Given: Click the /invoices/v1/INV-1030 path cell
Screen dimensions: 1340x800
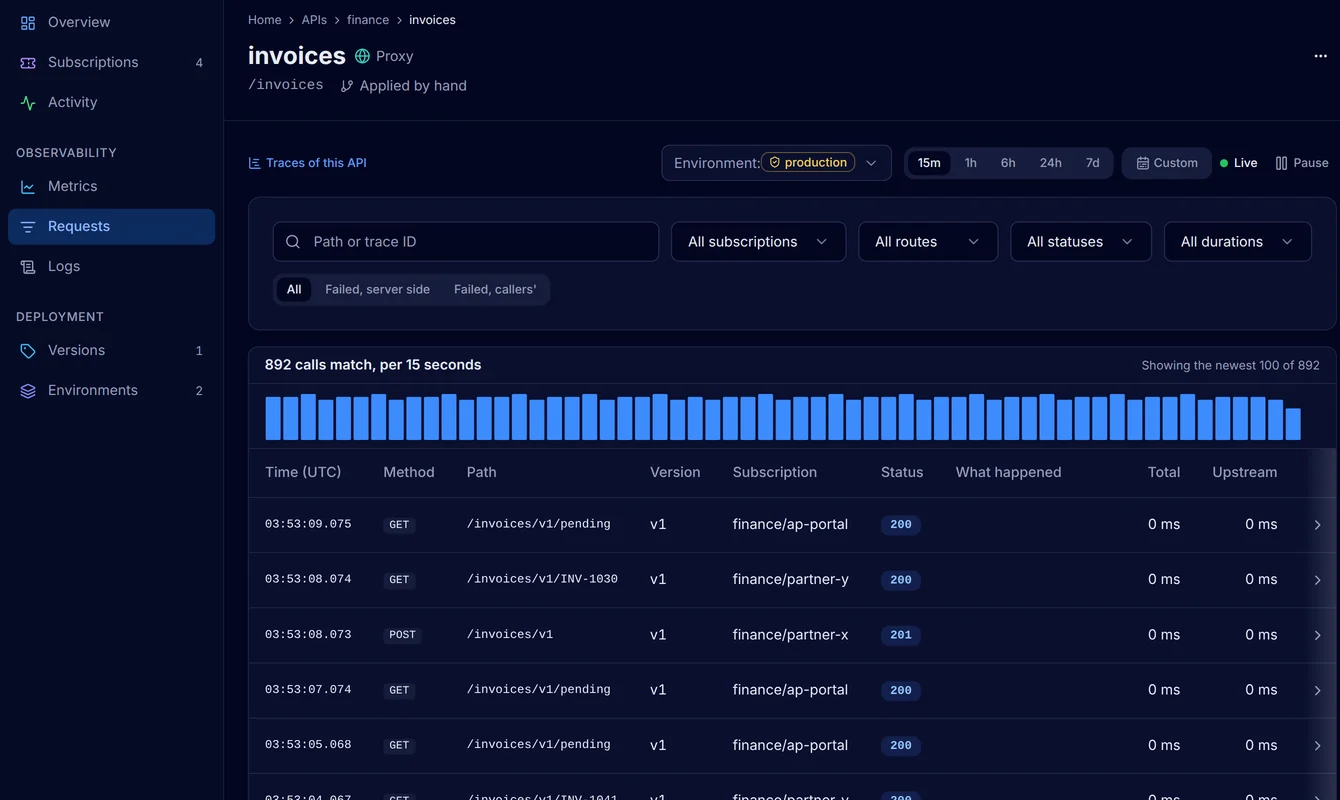Looking at the screenshot, I should pyautogui.click(x=542, y=580).
